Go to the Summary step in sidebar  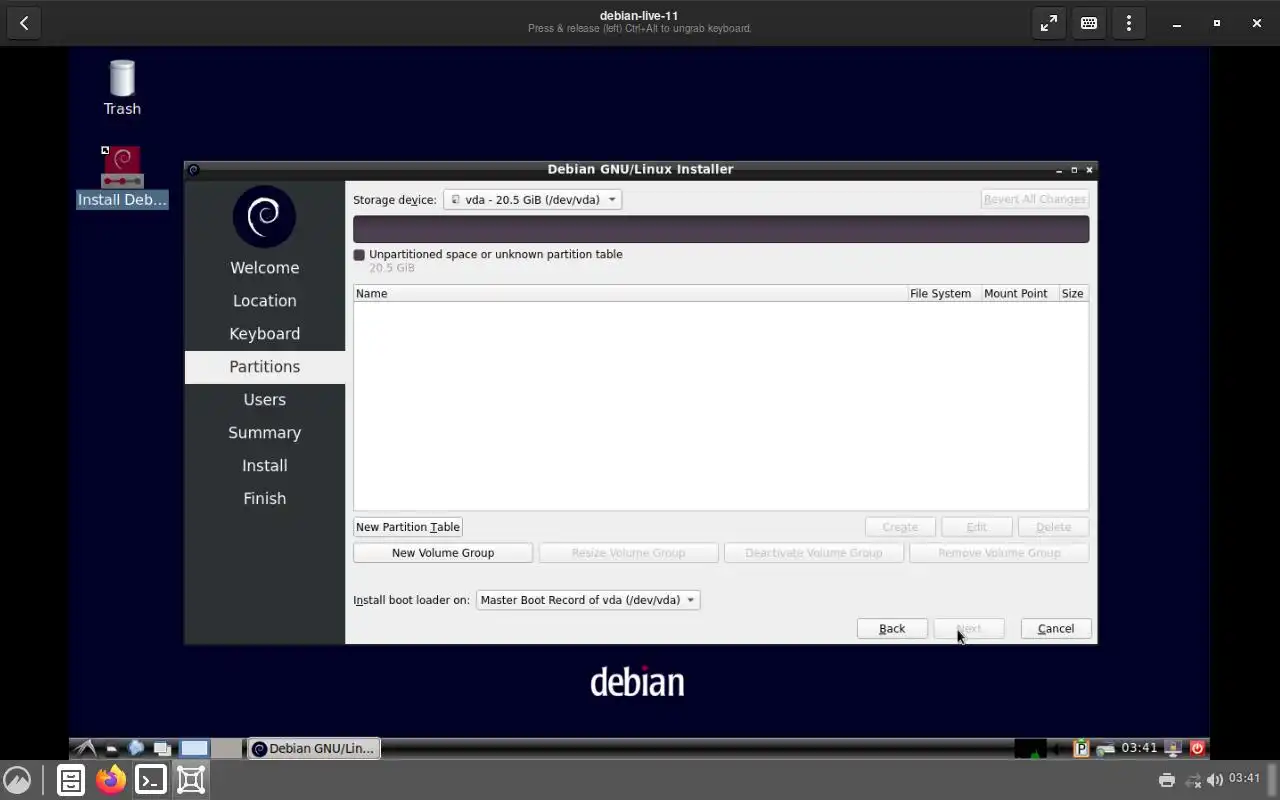[265, 432]
